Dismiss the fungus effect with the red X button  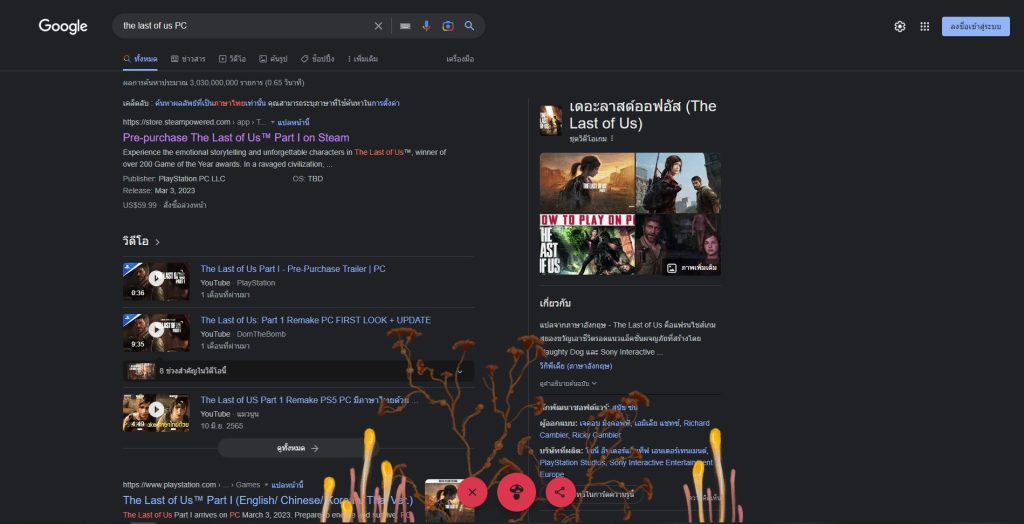(472, 492)
